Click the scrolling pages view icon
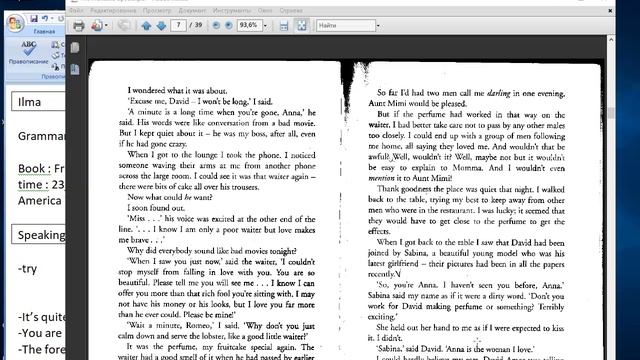Screen dimensions: 640x360 click(284, 26)
